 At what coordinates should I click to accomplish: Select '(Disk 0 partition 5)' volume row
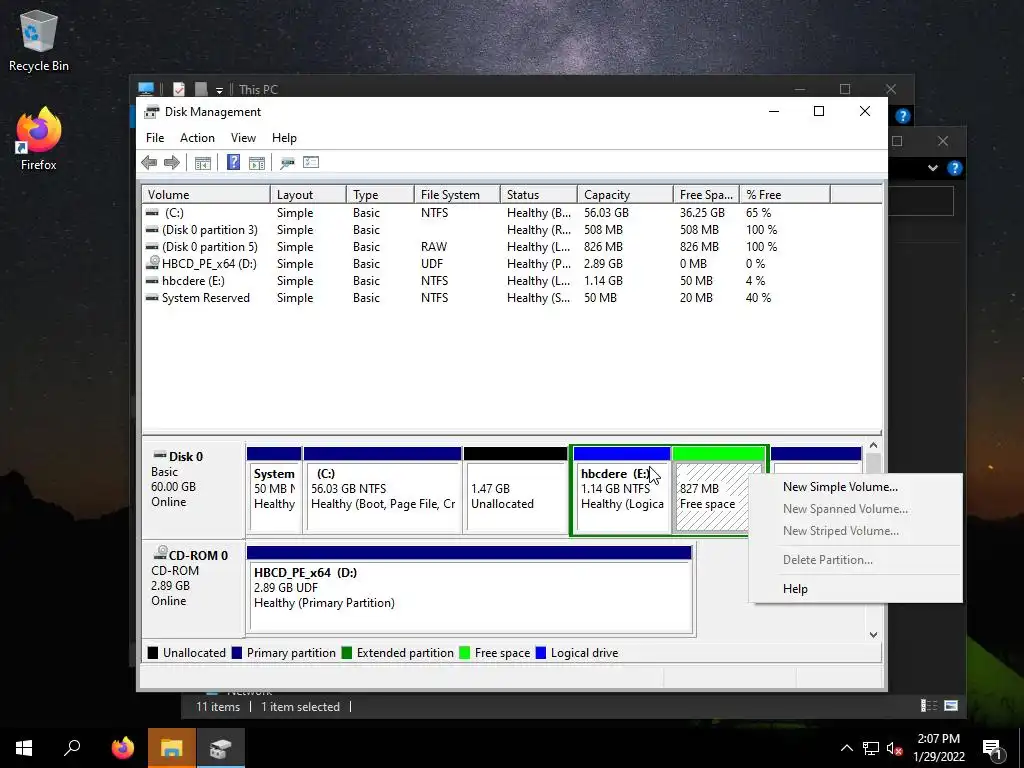512,247
